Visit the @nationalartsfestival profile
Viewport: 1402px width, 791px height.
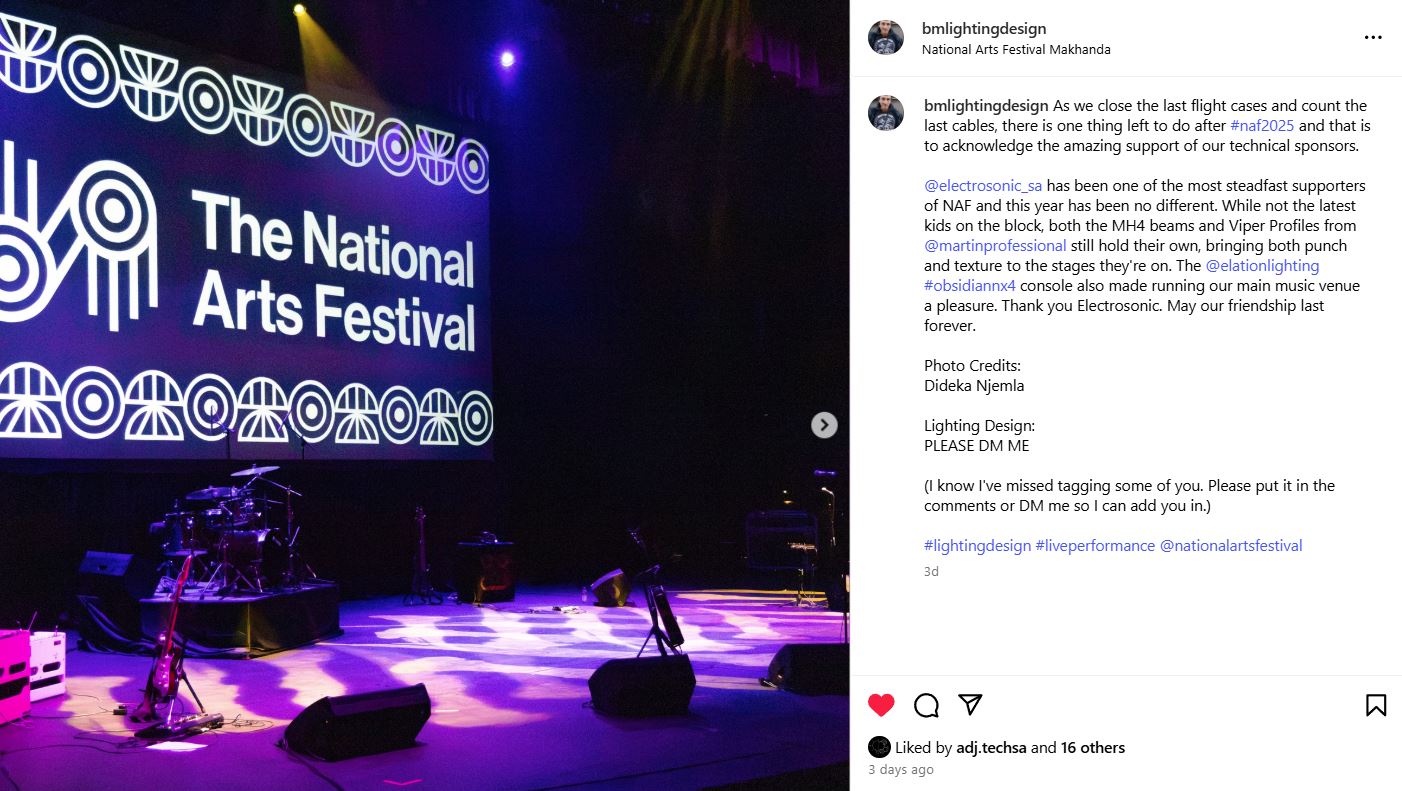1230,546
